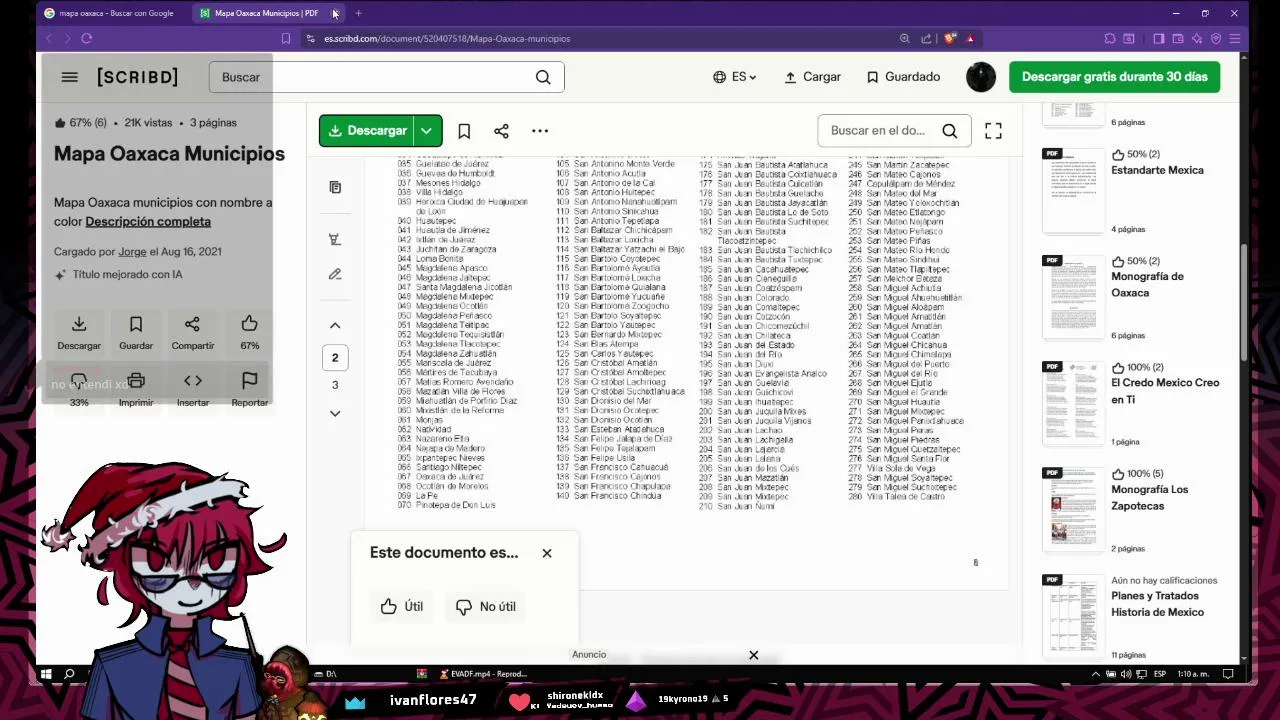Screen dimensions: 1280x720
Task: Mark document as Útil
Action: tap(402, 606)
